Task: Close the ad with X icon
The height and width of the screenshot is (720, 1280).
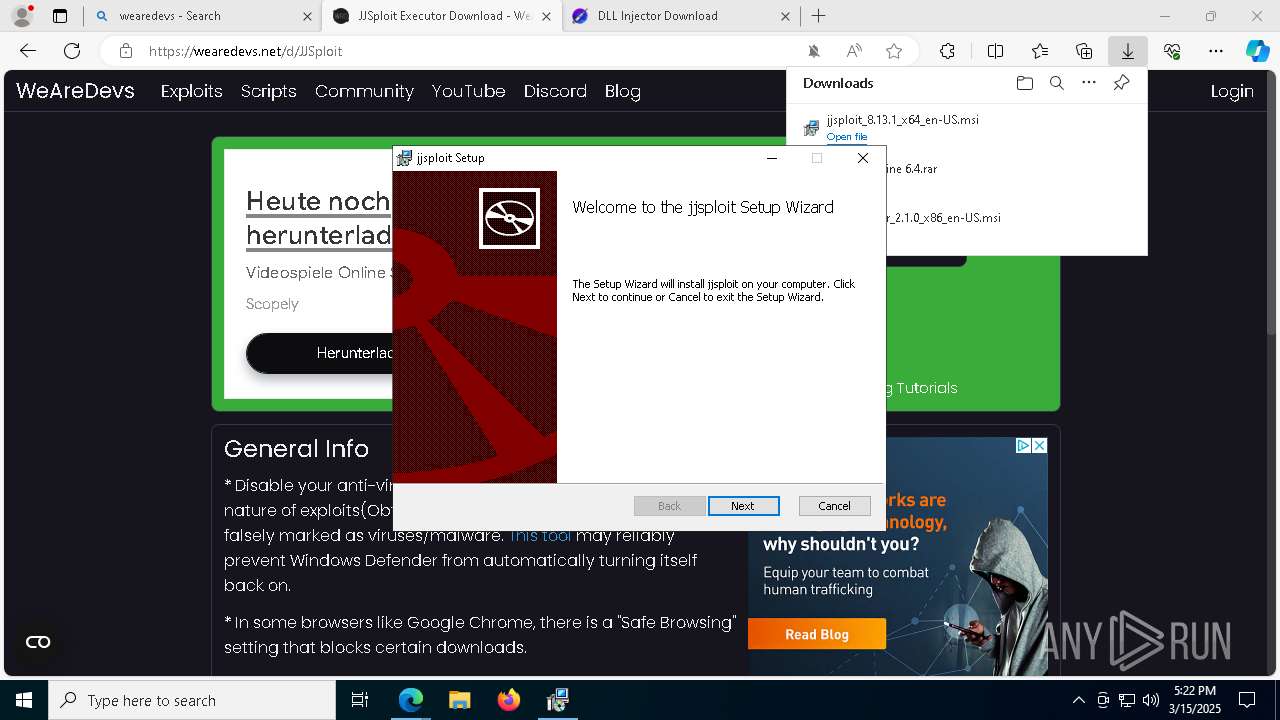Action: point(1040,445)
